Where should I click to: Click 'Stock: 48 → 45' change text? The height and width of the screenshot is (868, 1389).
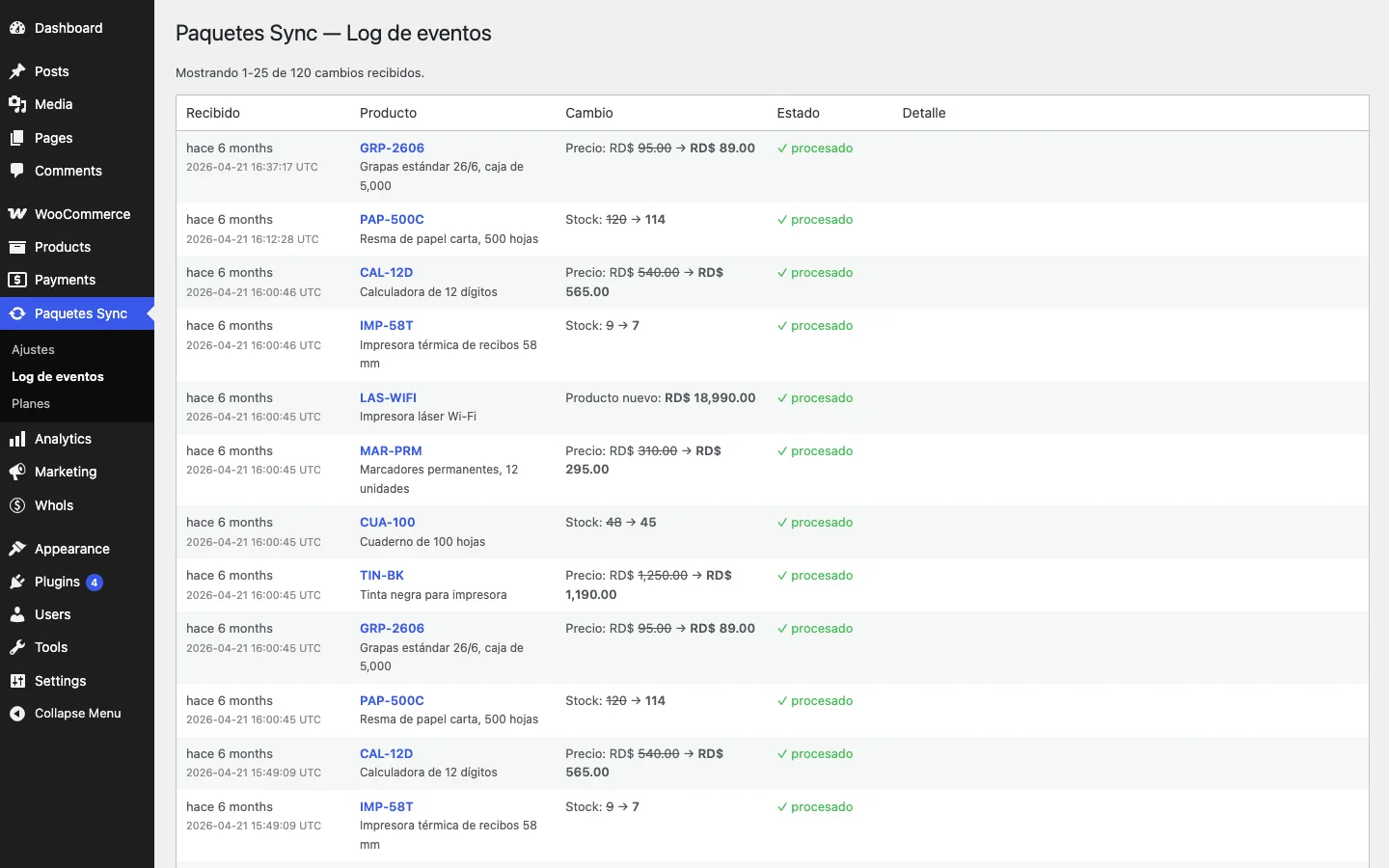point(611,522)
